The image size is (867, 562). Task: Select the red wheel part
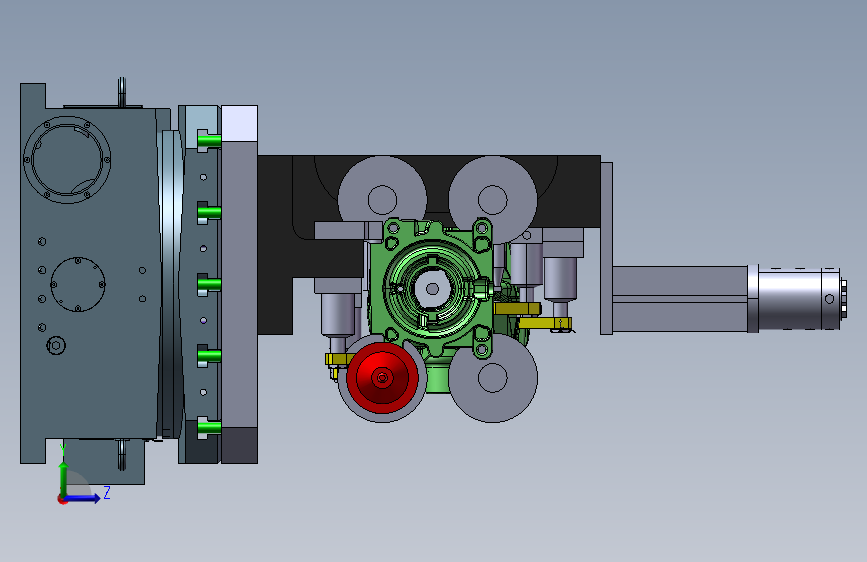382,377
